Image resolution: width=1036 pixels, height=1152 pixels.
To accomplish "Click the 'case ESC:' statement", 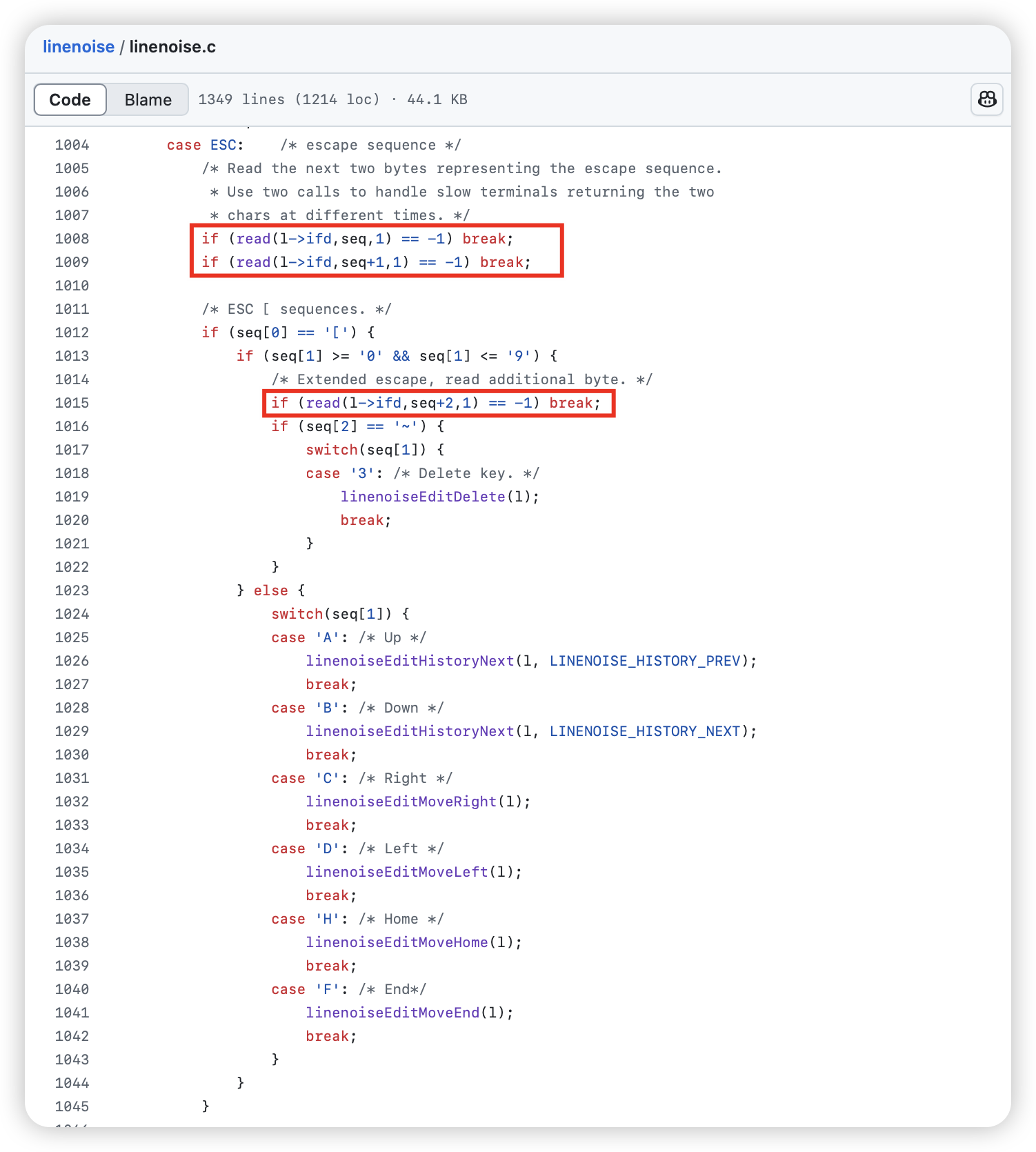I will pos(206,145).
